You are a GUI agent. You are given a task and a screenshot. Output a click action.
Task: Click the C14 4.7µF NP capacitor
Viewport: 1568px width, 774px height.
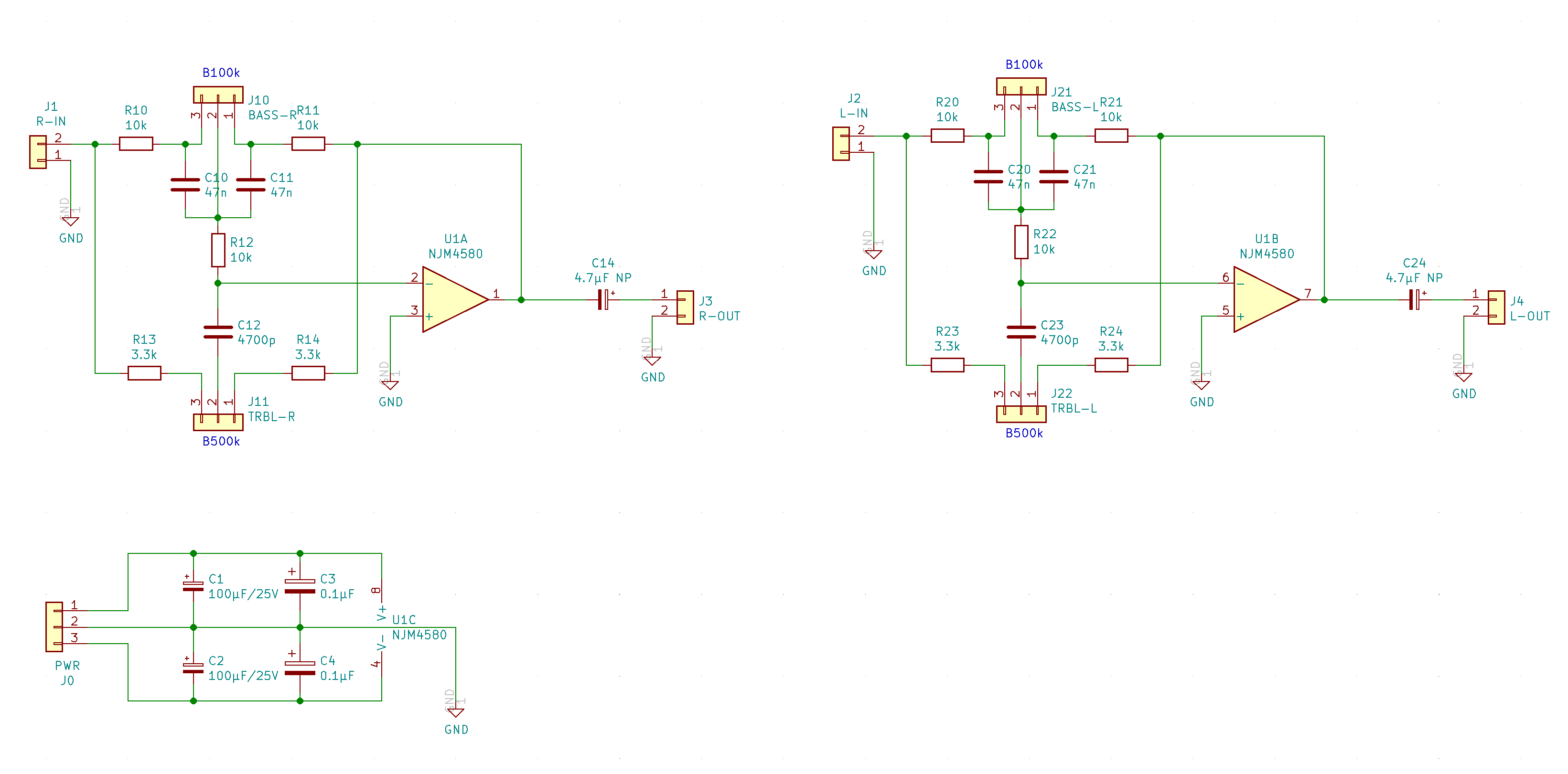coord(602,299)
